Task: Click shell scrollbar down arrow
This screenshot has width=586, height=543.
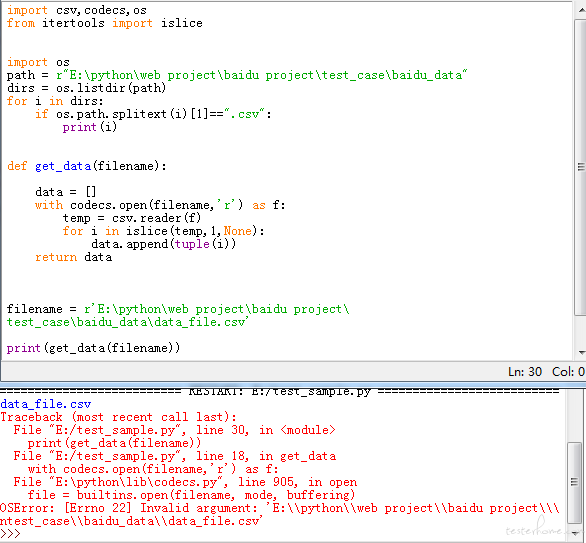Action: [574, 534]
